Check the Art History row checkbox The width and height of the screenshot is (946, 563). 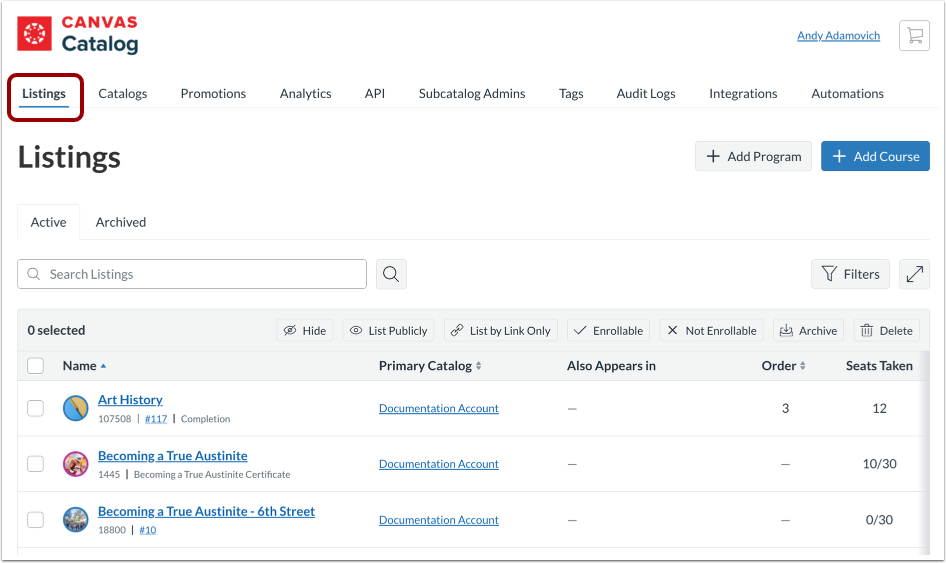click(x=36, y=408)
